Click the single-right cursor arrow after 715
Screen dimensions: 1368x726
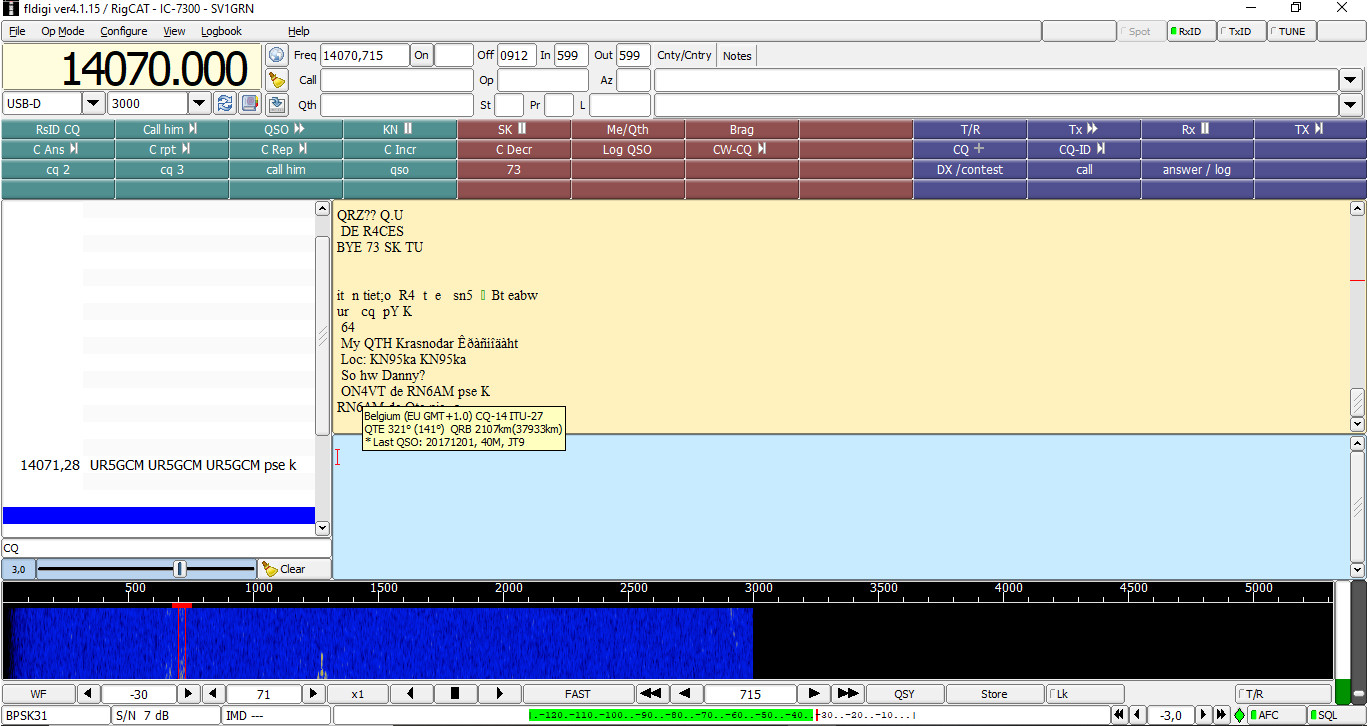click(x=814, y=694)
